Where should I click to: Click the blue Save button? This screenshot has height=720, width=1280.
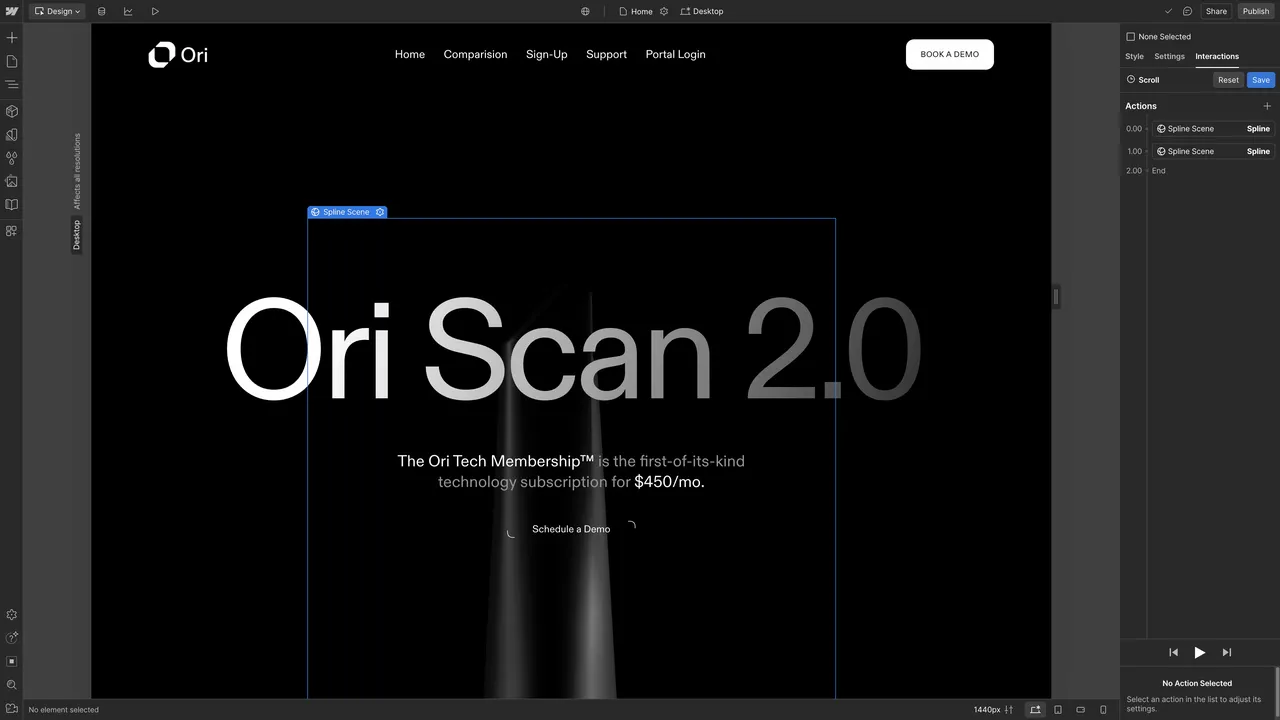coord(1261,80)
